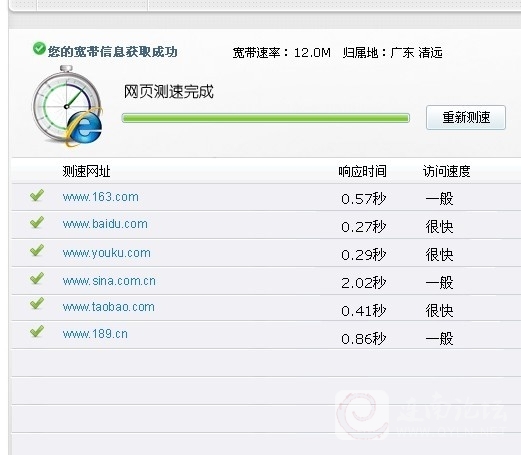Viewport: 521px width, 455px height.
Task: Click the green checkmark beside www.189.cn
Action: click(37, 331)
